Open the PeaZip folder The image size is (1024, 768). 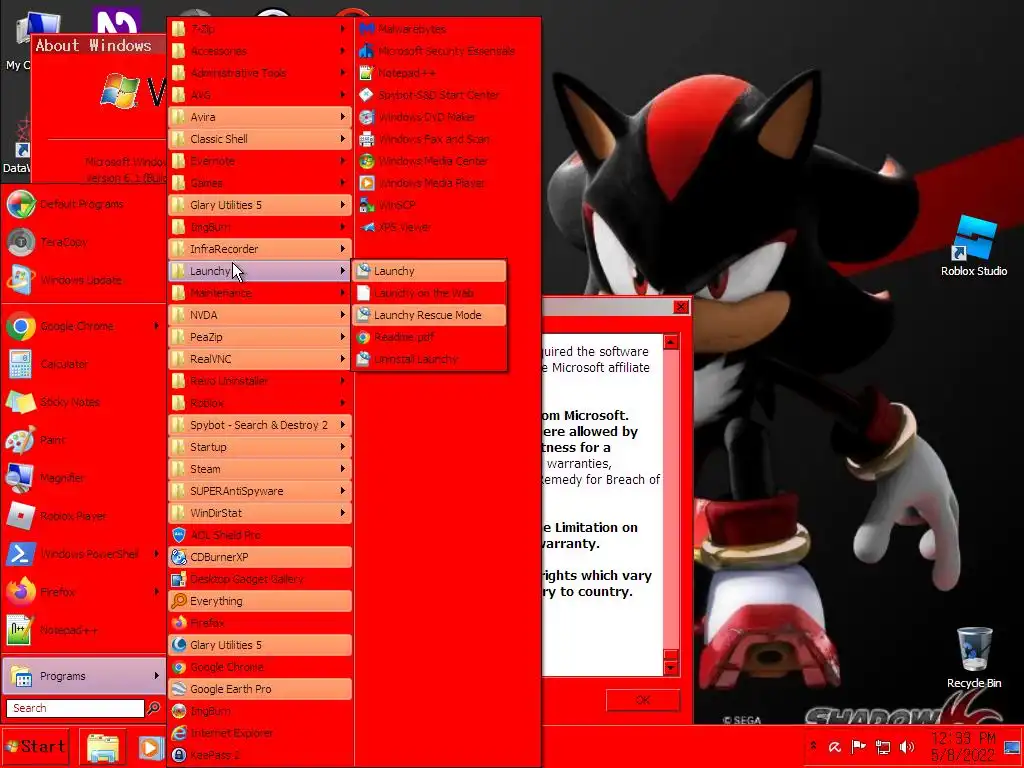click(260, 337)
